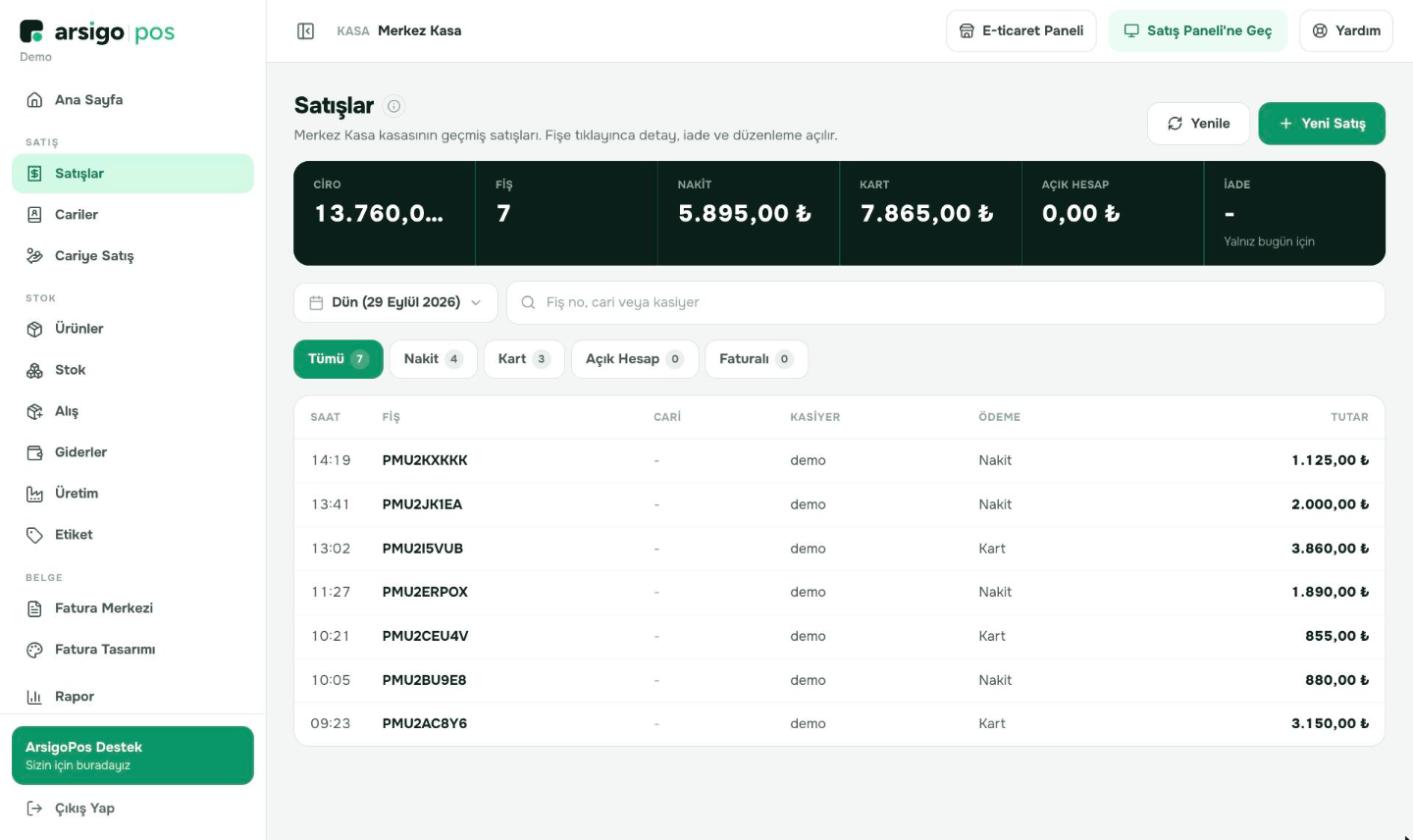Navigate to Alış purchases
Viewport: 1413px width, 840px height.
[x=133, y=411]
